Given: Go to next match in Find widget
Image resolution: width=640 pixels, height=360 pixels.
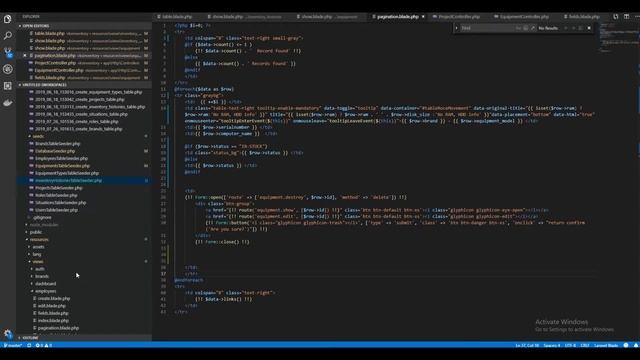Looking at the screenshot, I should (x=573, y=28).
